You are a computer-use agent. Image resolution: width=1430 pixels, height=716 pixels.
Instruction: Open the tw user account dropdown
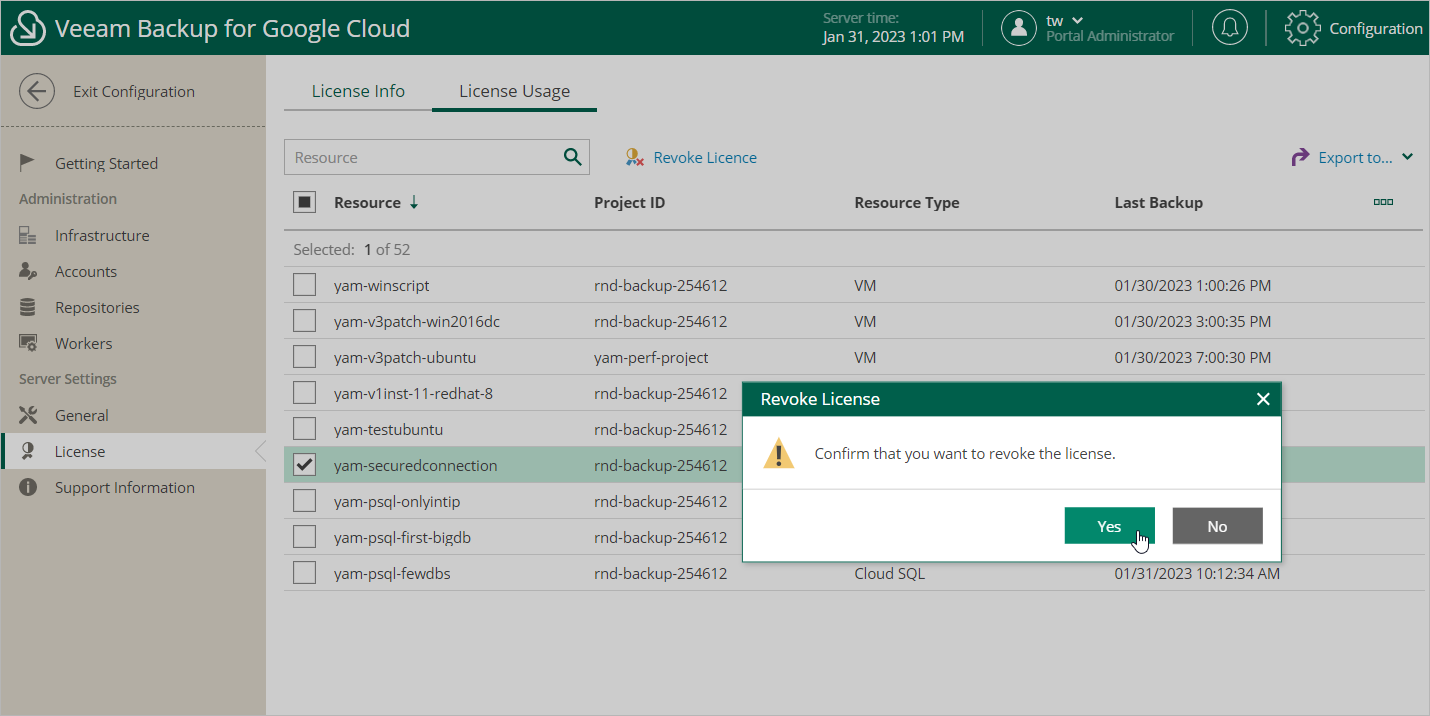pyautogui.click(x=1065, y=20)
